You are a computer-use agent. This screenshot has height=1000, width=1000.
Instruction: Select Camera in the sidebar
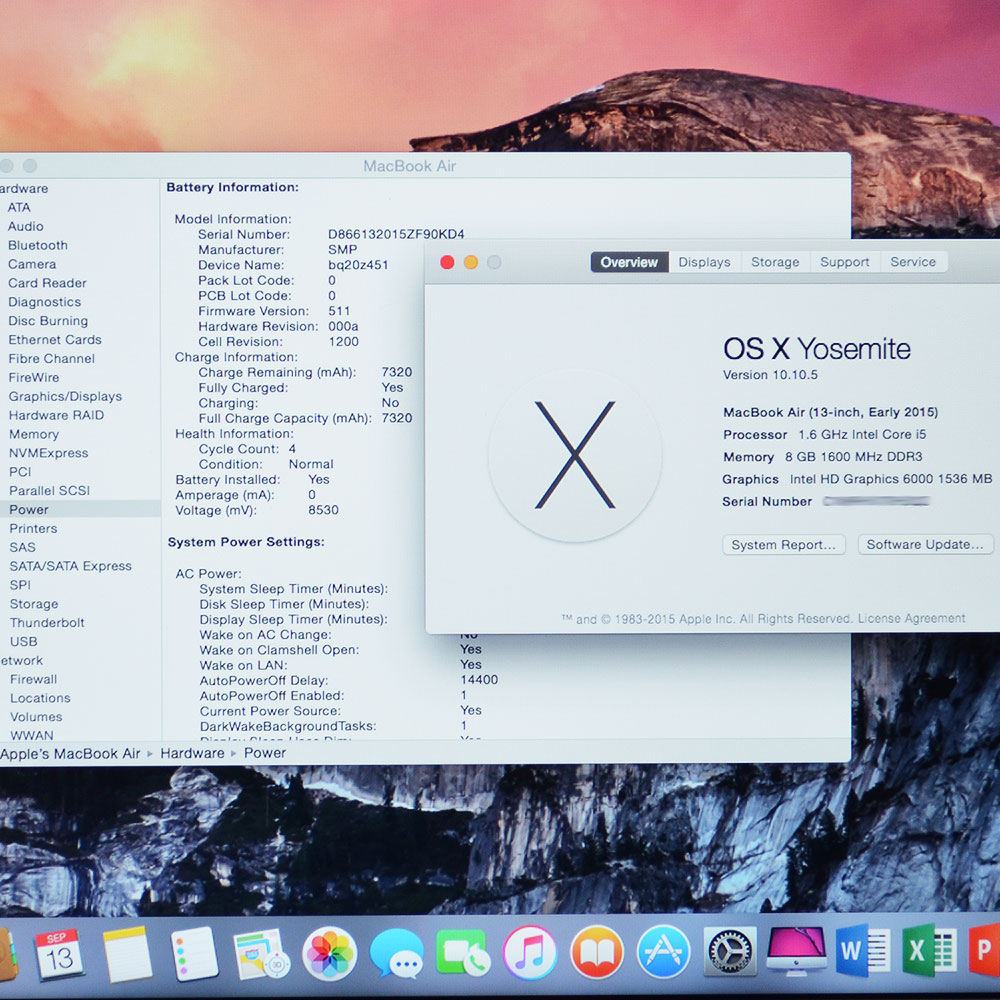[32, 264]
